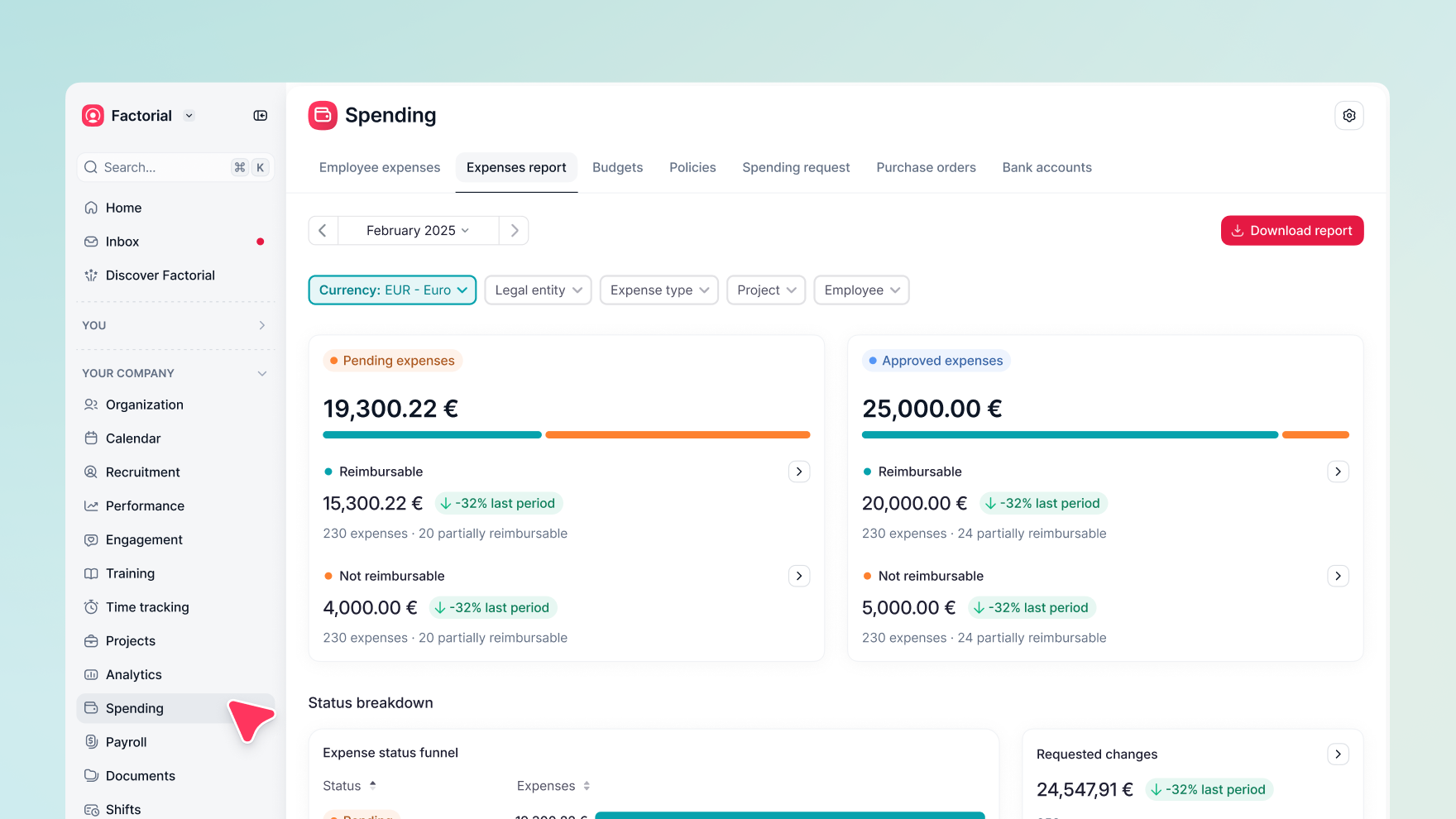
Task: Click the Home icon in sidebar
Action: pos(91,208)
